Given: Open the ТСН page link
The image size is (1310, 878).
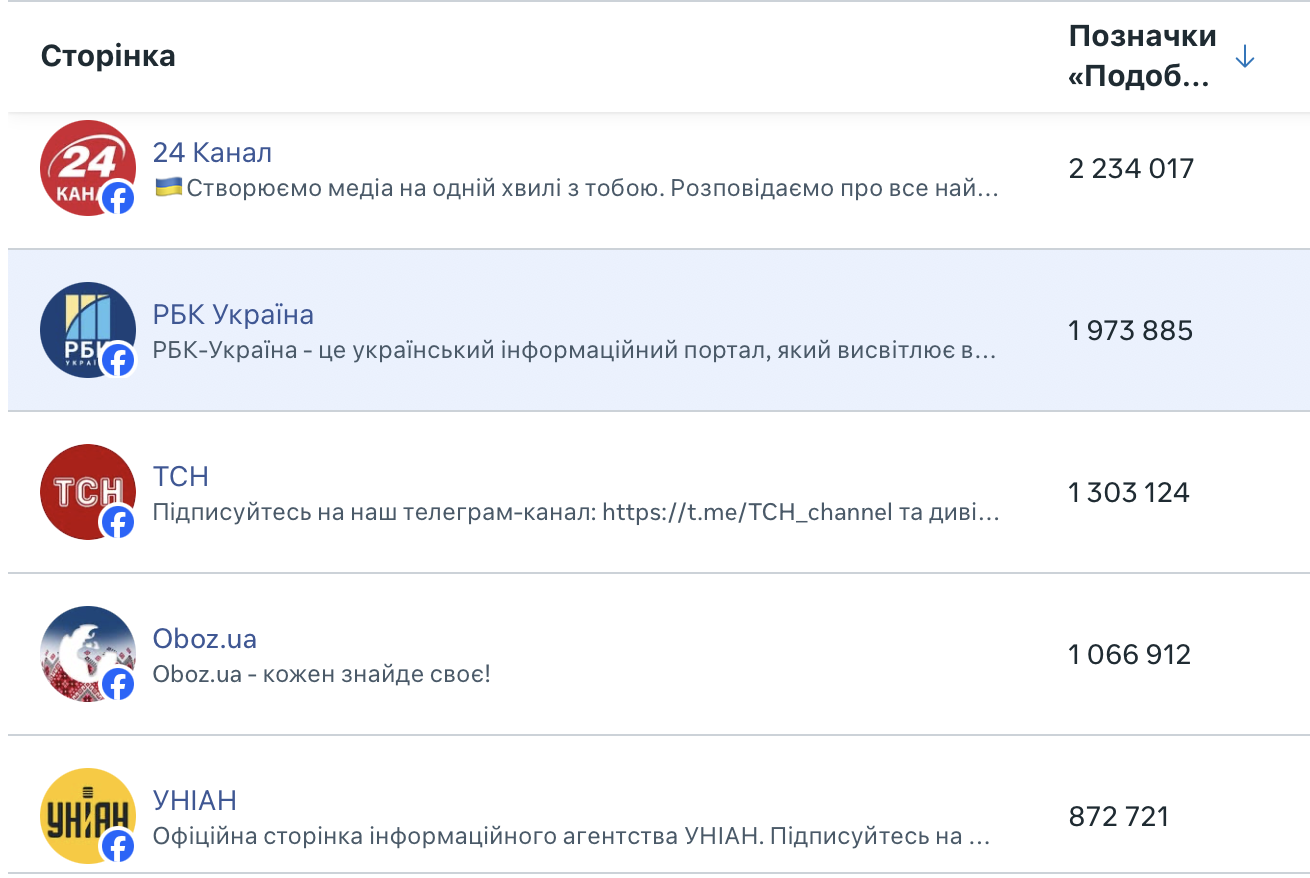Looking at the screenshot, I should [x=180, y=476].
